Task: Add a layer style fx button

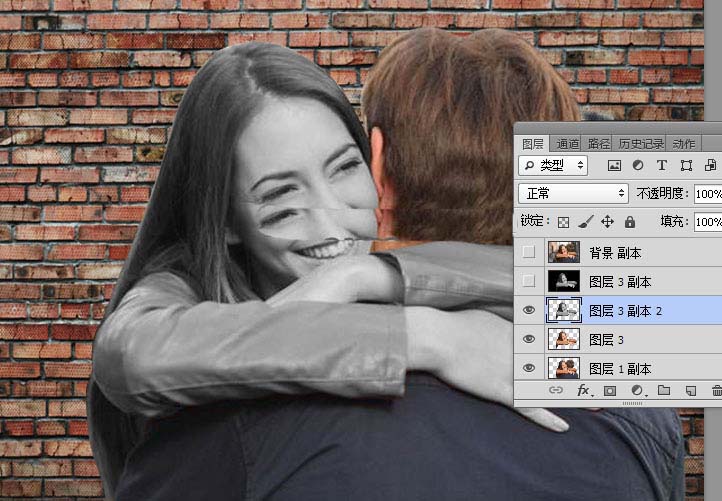Action: [584, 391]
